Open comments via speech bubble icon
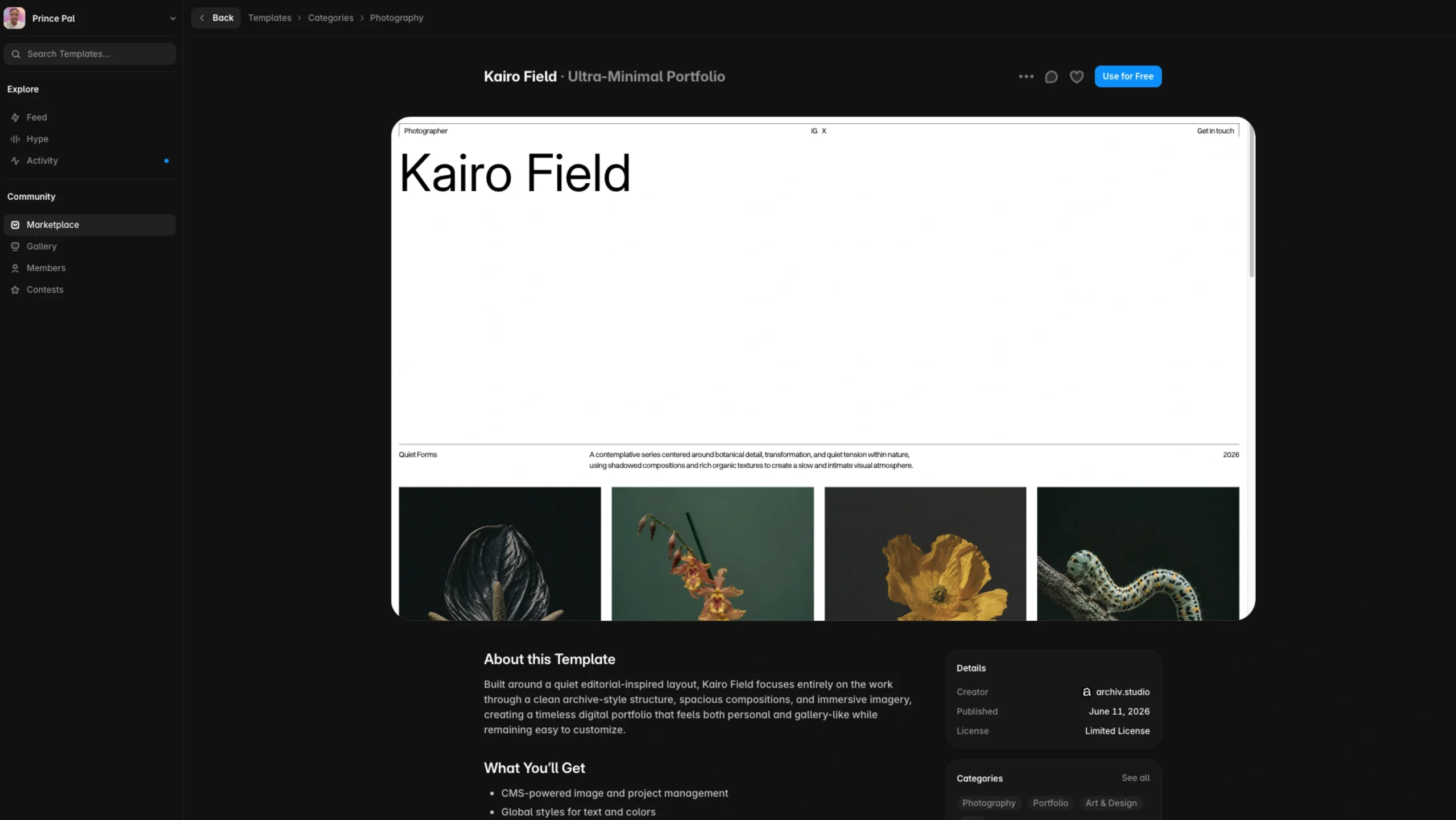Viewport: 1456px width, 820px height. coord(1051,76)
